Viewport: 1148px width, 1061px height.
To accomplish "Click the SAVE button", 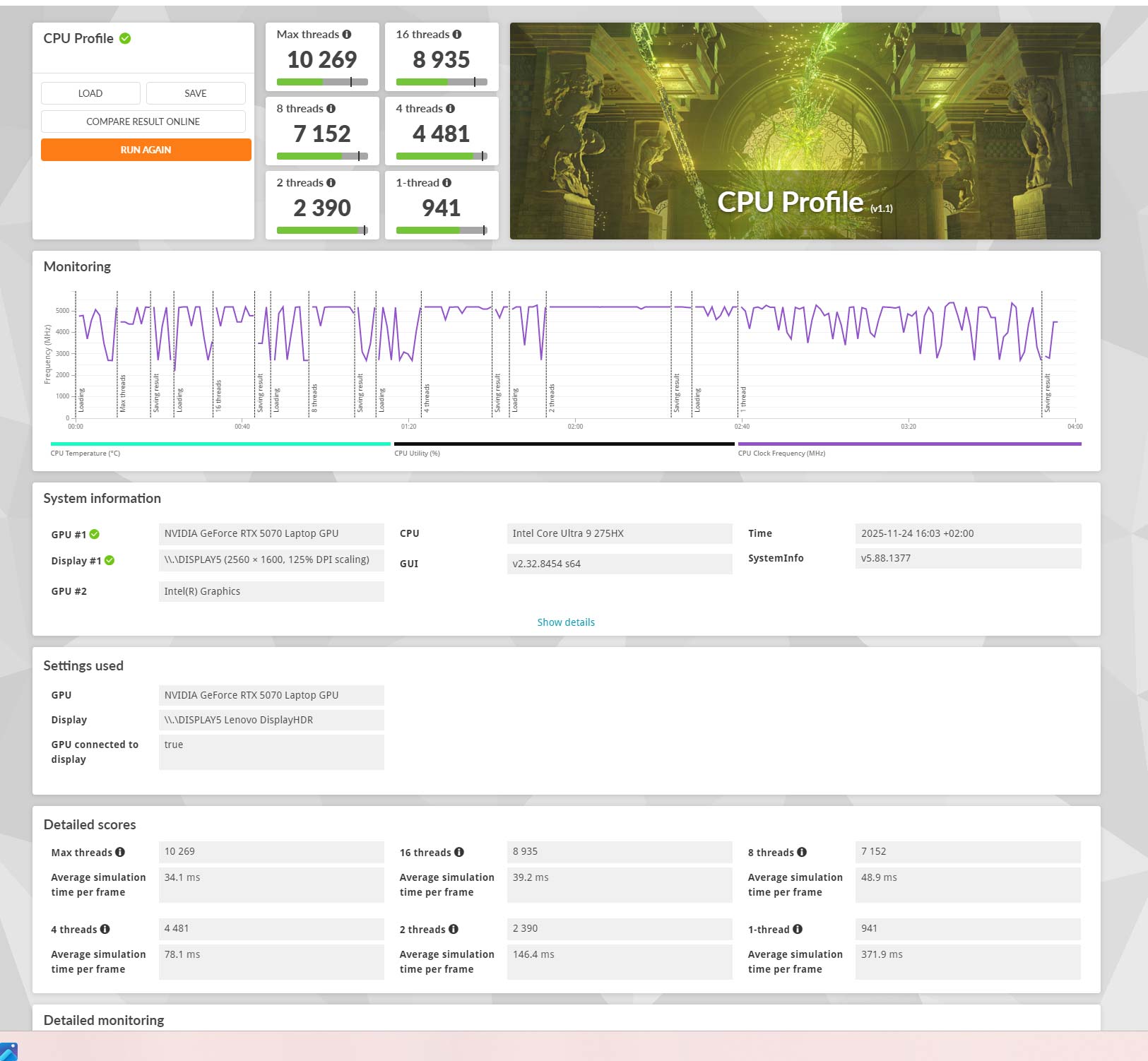I will pos(196,93).
